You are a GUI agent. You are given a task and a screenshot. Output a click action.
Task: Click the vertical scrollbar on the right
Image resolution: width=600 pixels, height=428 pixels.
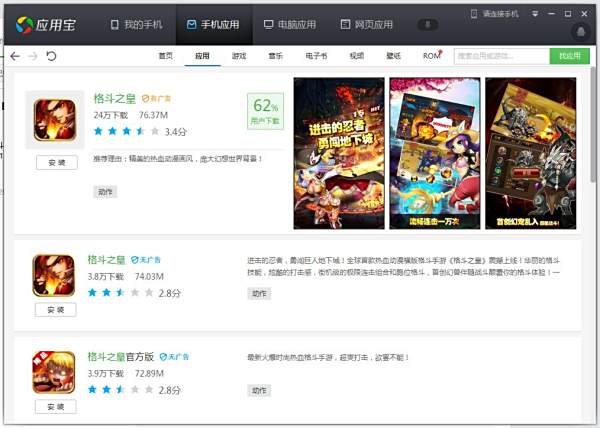click(593, 124)
